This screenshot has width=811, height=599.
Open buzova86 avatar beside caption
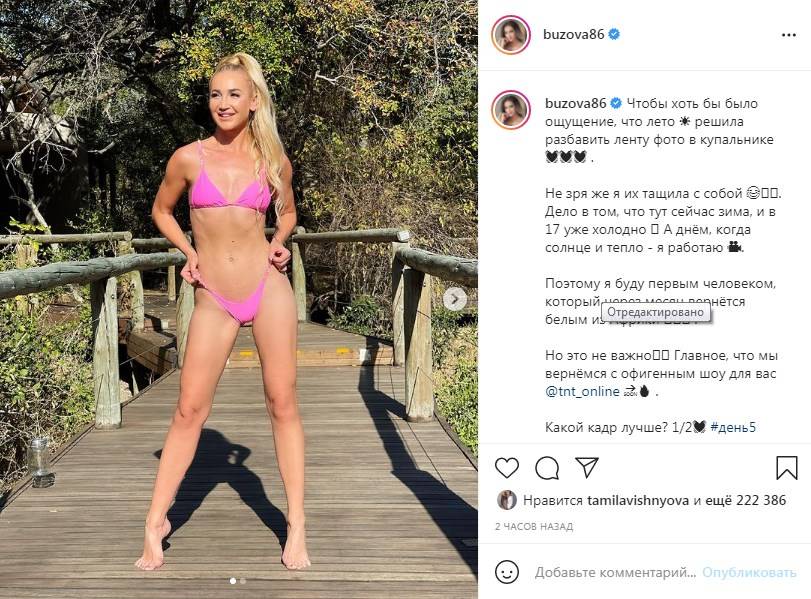(x=511, y=109)
